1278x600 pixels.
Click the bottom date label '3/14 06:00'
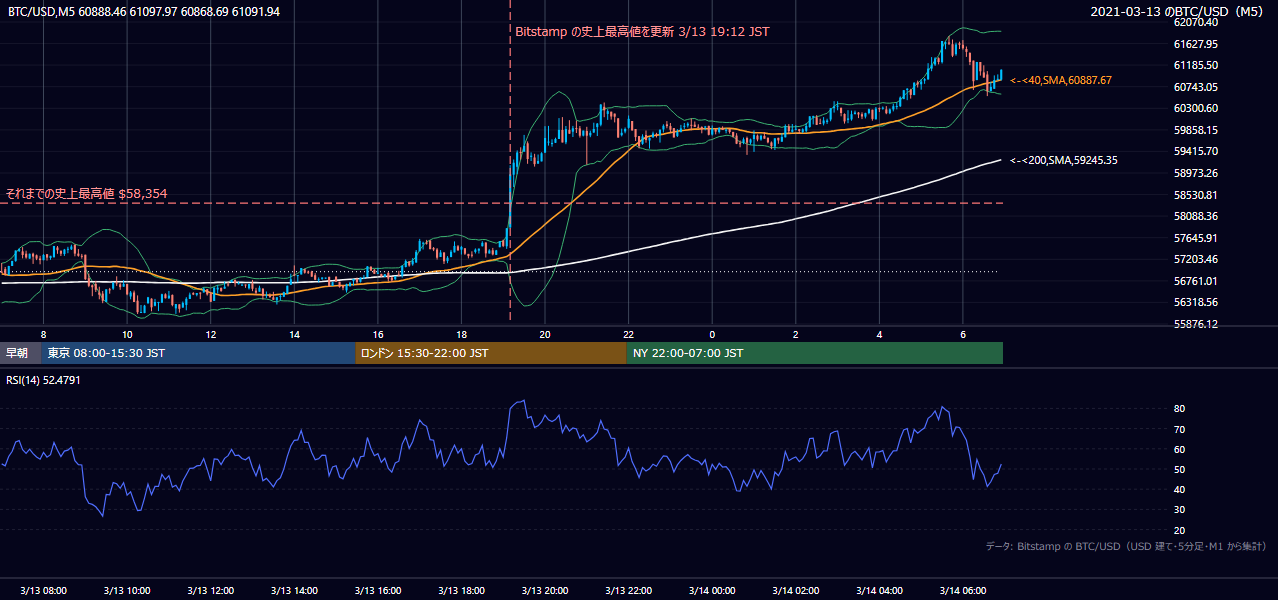click(x=963, y=591)
